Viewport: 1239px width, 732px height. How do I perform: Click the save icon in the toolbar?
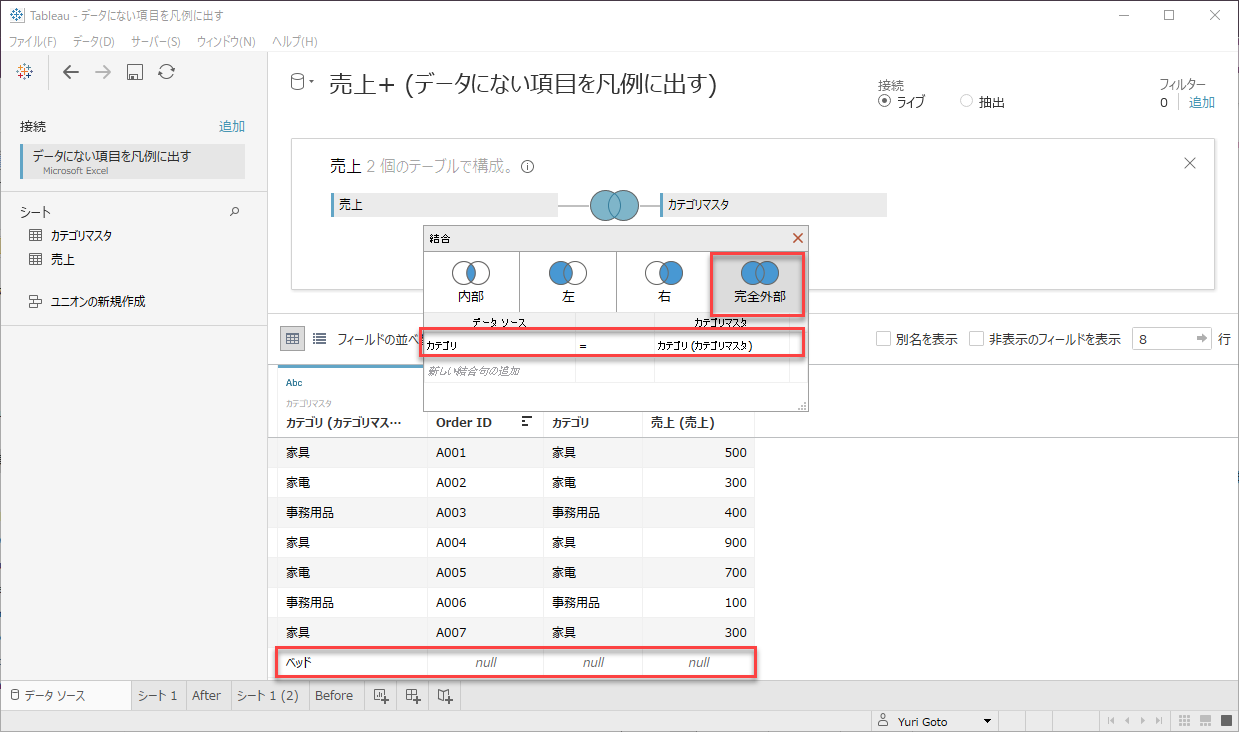[135, 72]
